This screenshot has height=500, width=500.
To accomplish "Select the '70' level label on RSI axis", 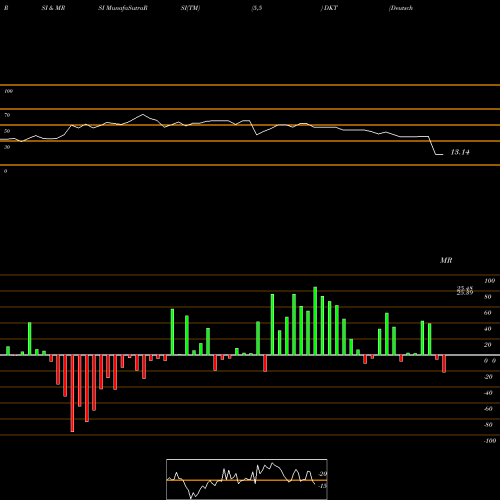I will pyautogui.click(x=7, y=115).
